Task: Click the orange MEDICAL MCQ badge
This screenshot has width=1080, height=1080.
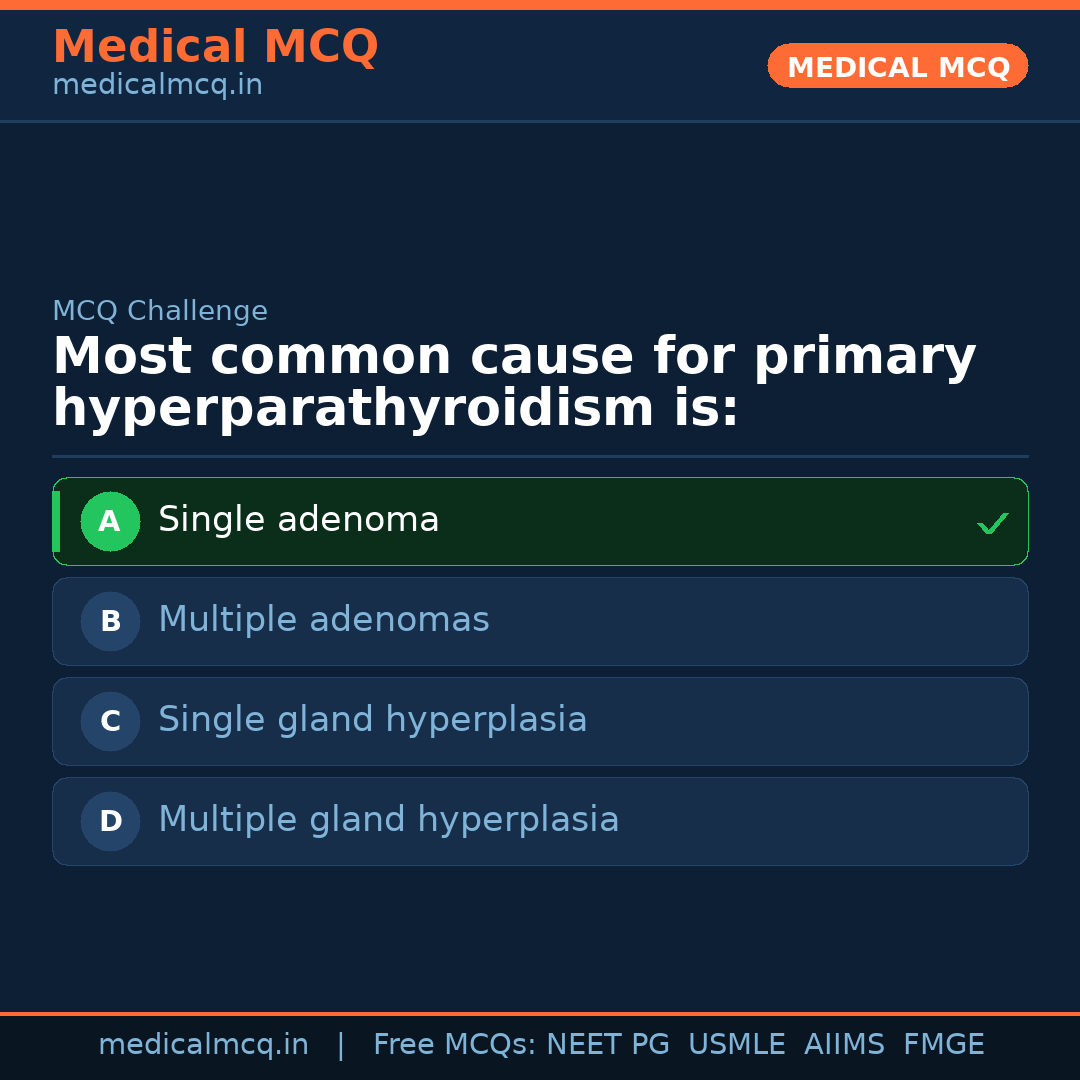Action: tap(897, 66)
